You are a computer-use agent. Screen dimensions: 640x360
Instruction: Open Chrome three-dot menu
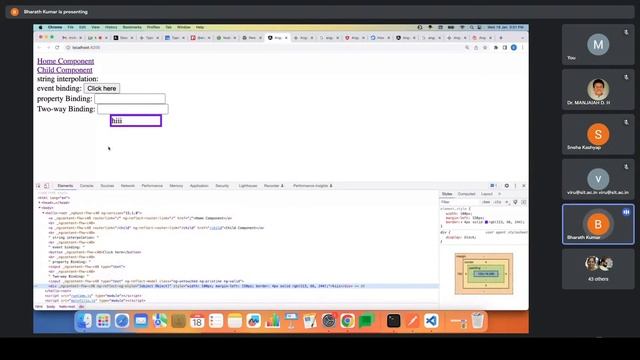tap(522, 48)
